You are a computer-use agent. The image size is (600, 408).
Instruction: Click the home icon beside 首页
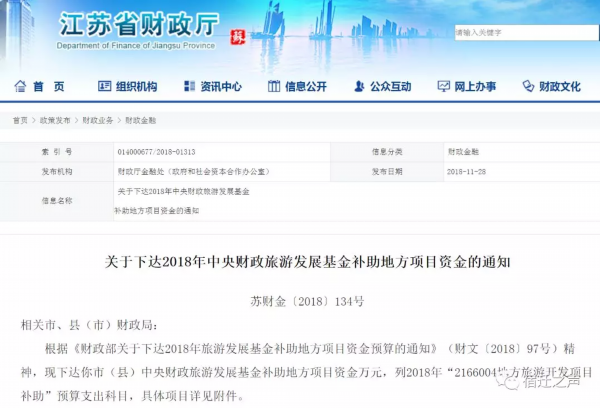[x=19, y=87]
